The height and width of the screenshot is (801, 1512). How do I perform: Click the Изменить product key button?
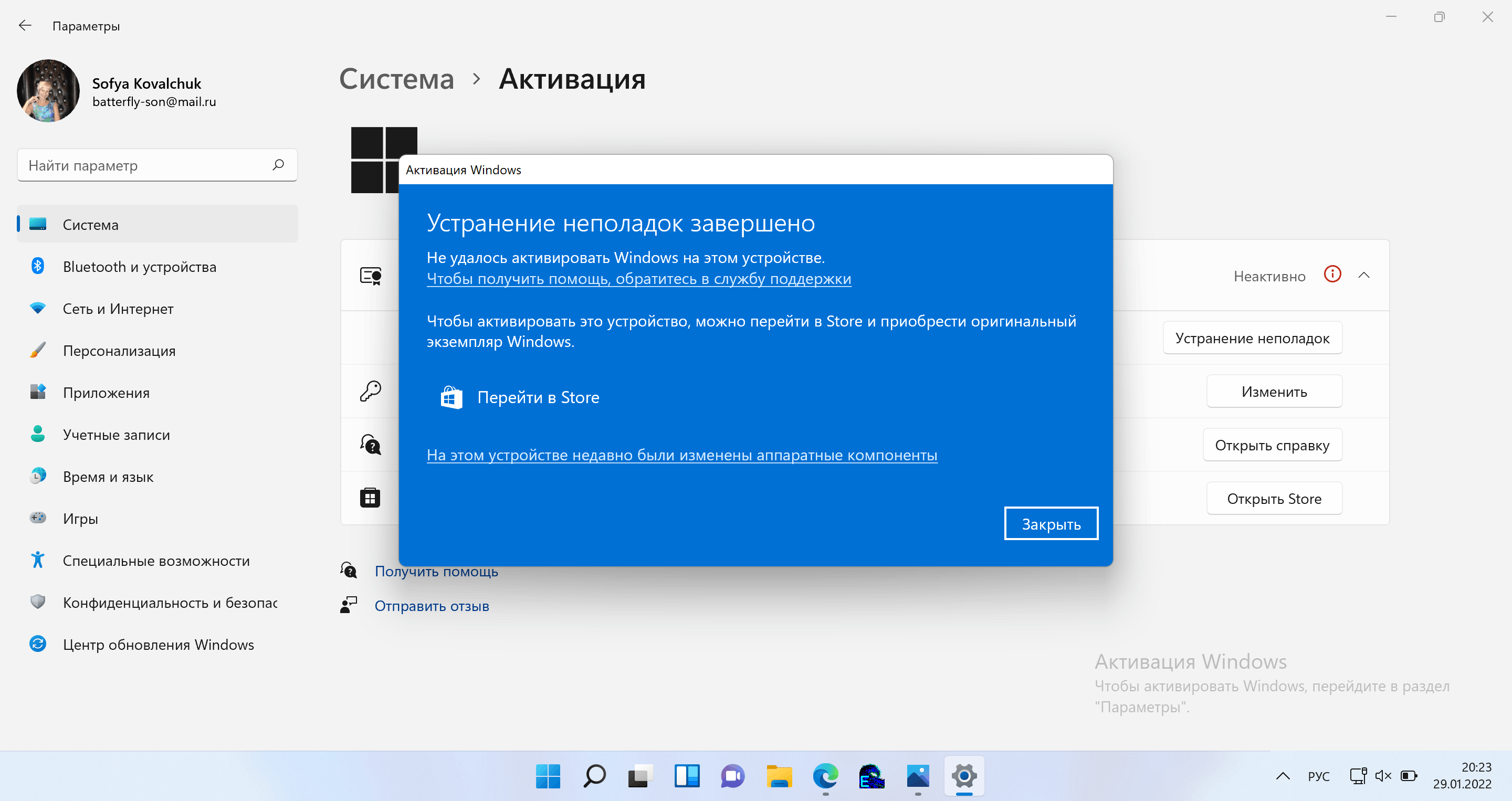(x=1274, y=392)
